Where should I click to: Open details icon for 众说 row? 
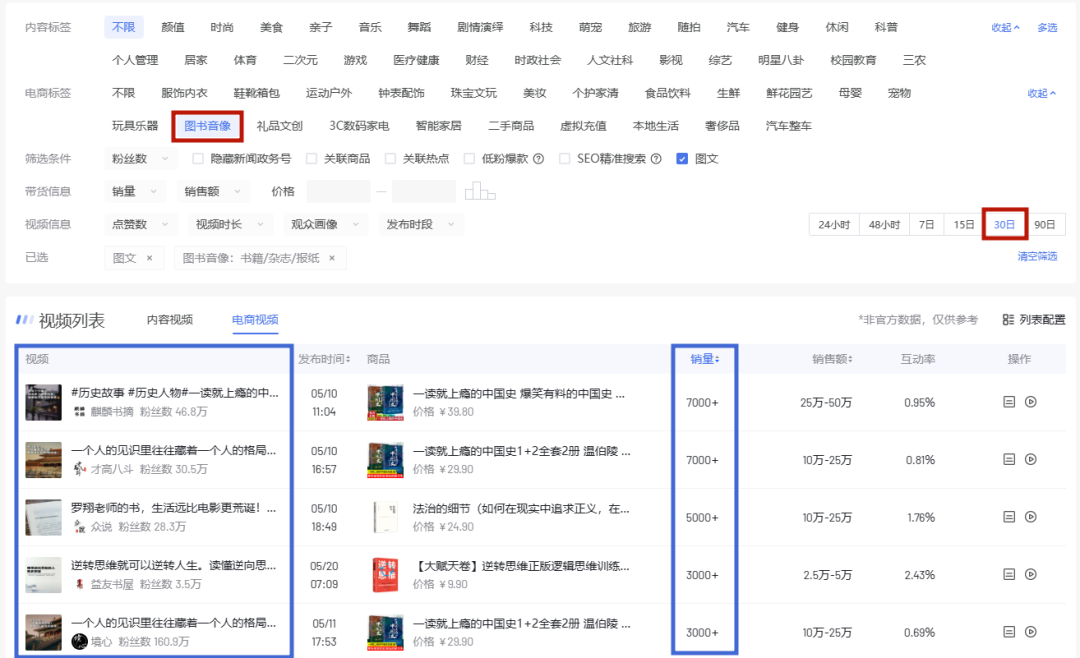(1009, 517)
